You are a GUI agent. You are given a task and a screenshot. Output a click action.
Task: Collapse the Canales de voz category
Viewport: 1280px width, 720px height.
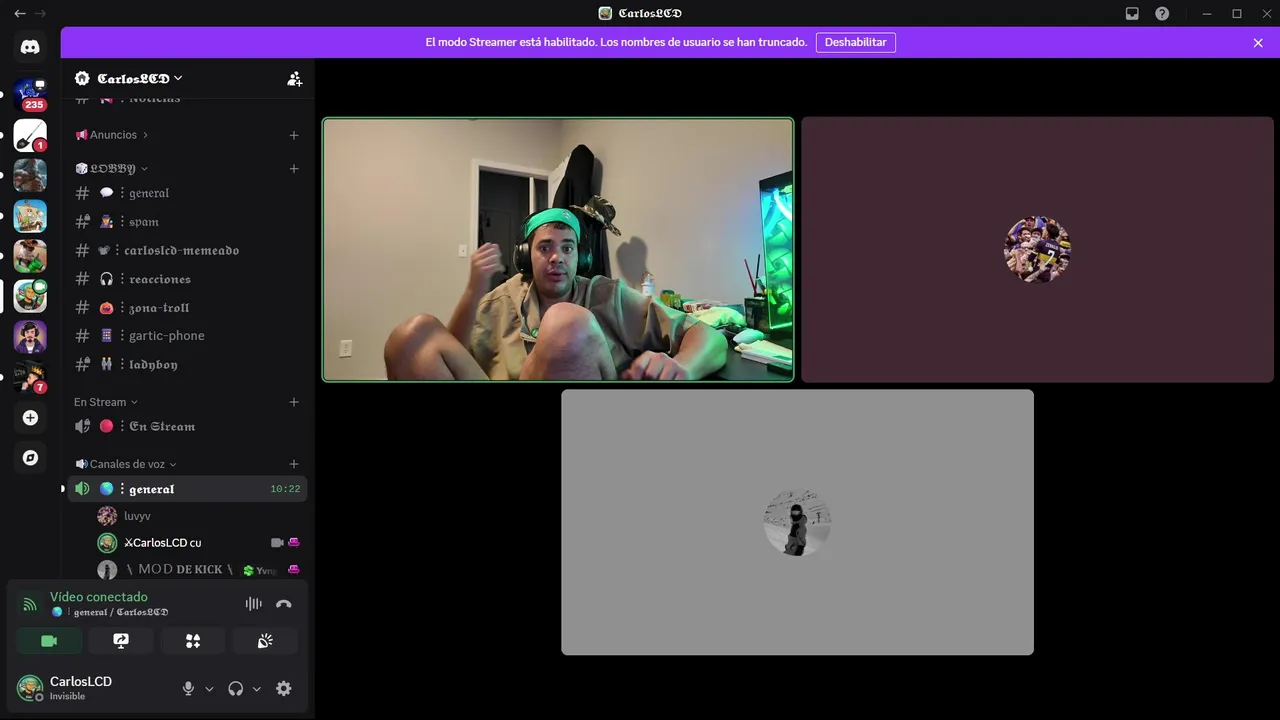[x=126, y=464]
